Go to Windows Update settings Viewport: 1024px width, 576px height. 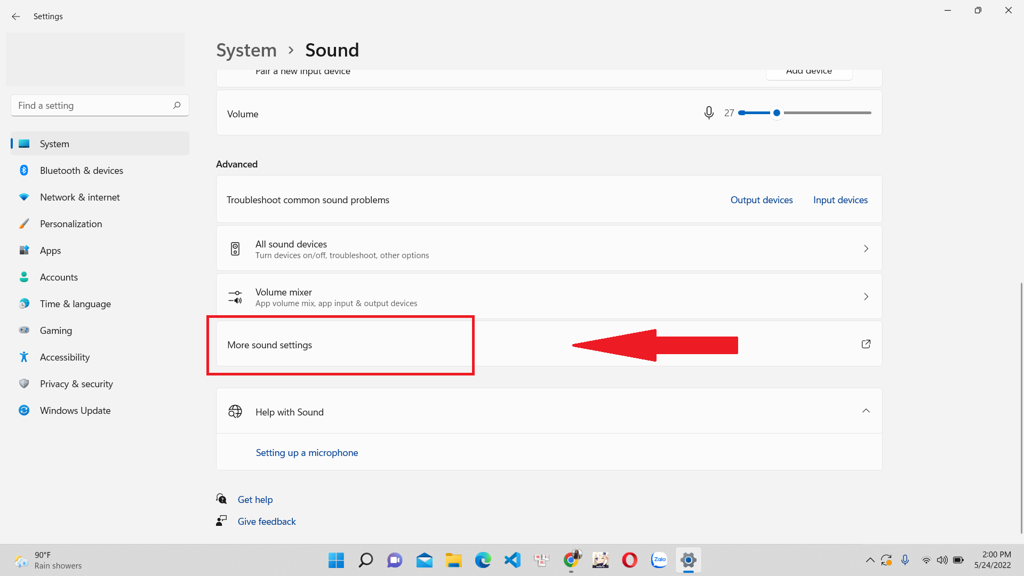(x=75, y=411)
